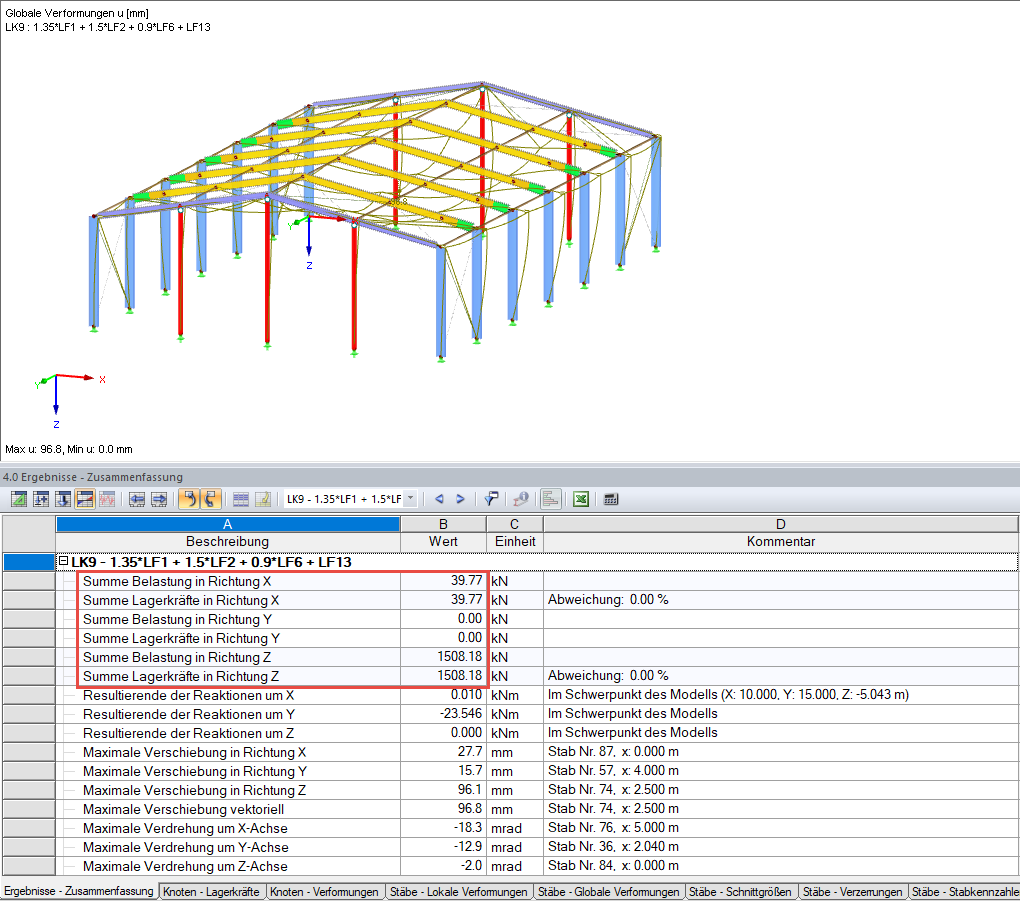1020x901 pixels.
Task: Collapse the LK9 results group
Action: [x=64, y=561]
